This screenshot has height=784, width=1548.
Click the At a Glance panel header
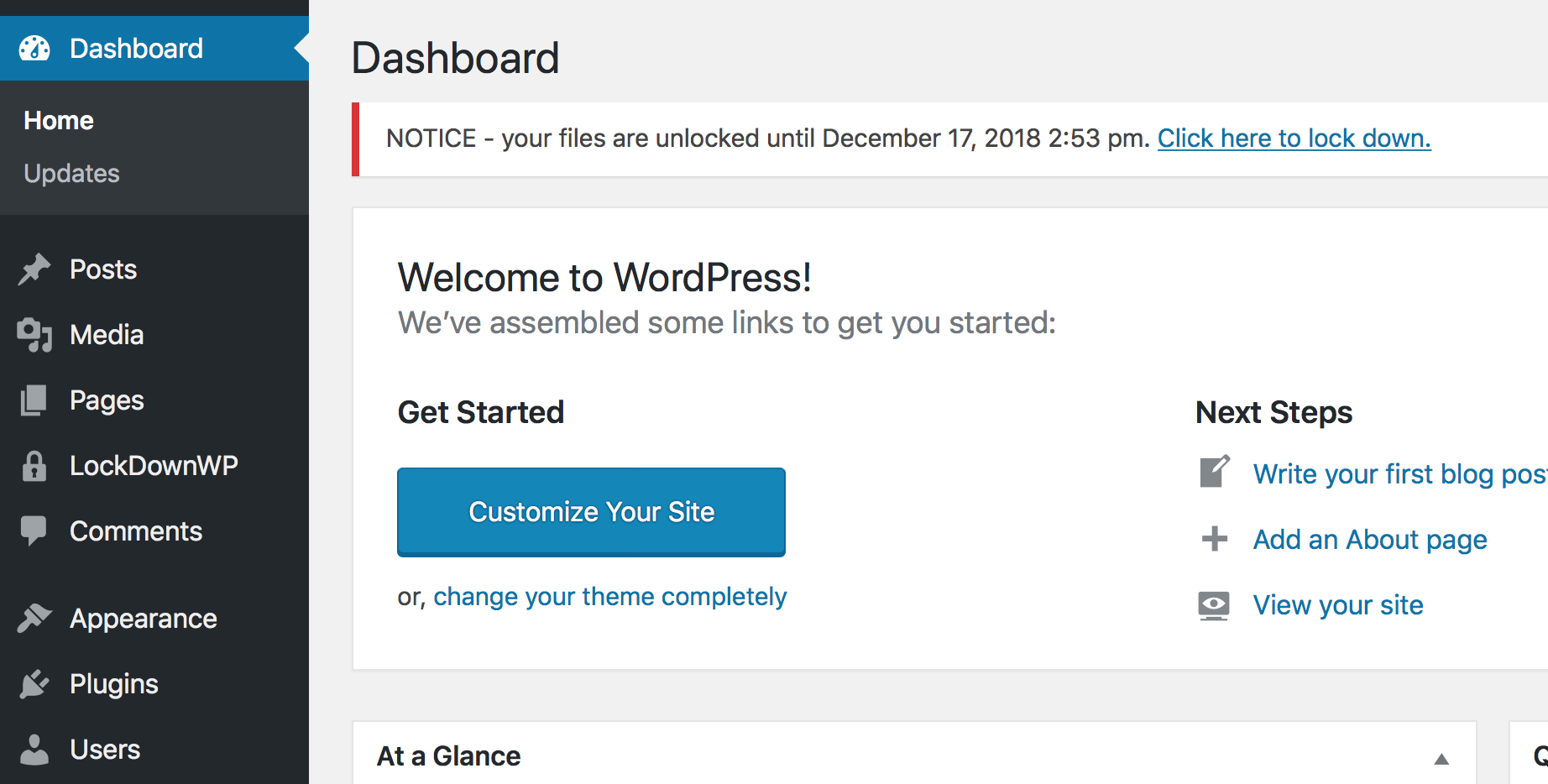(x=449, y=756)
